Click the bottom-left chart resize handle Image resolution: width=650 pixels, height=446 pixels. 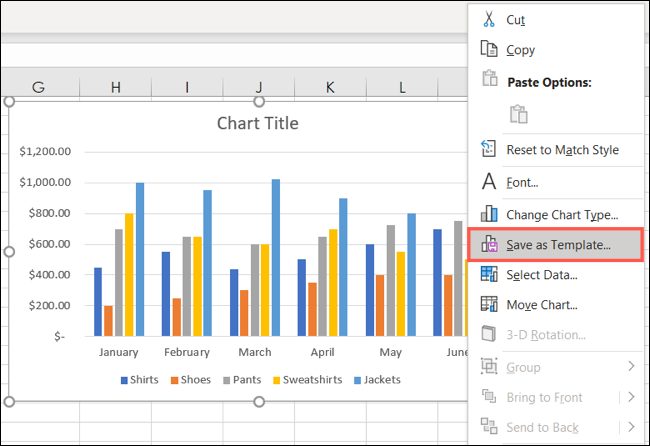9,401
